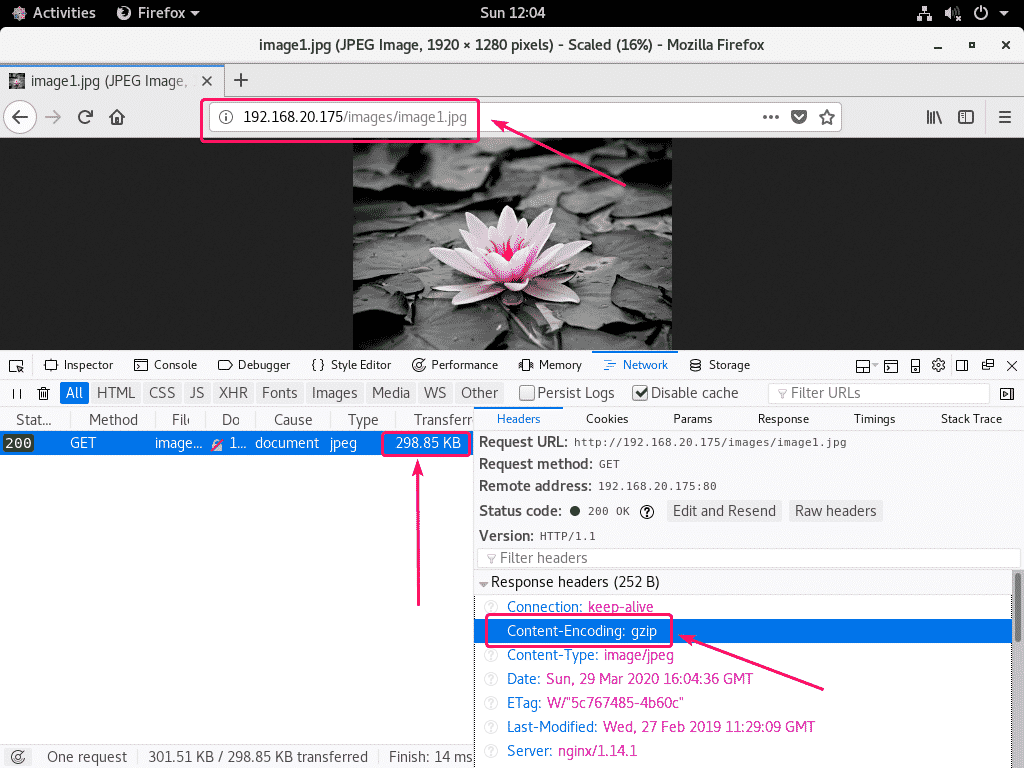Open a new tab with plus button
This screenshot has height=768, width=1024.
tap(241, 80)
